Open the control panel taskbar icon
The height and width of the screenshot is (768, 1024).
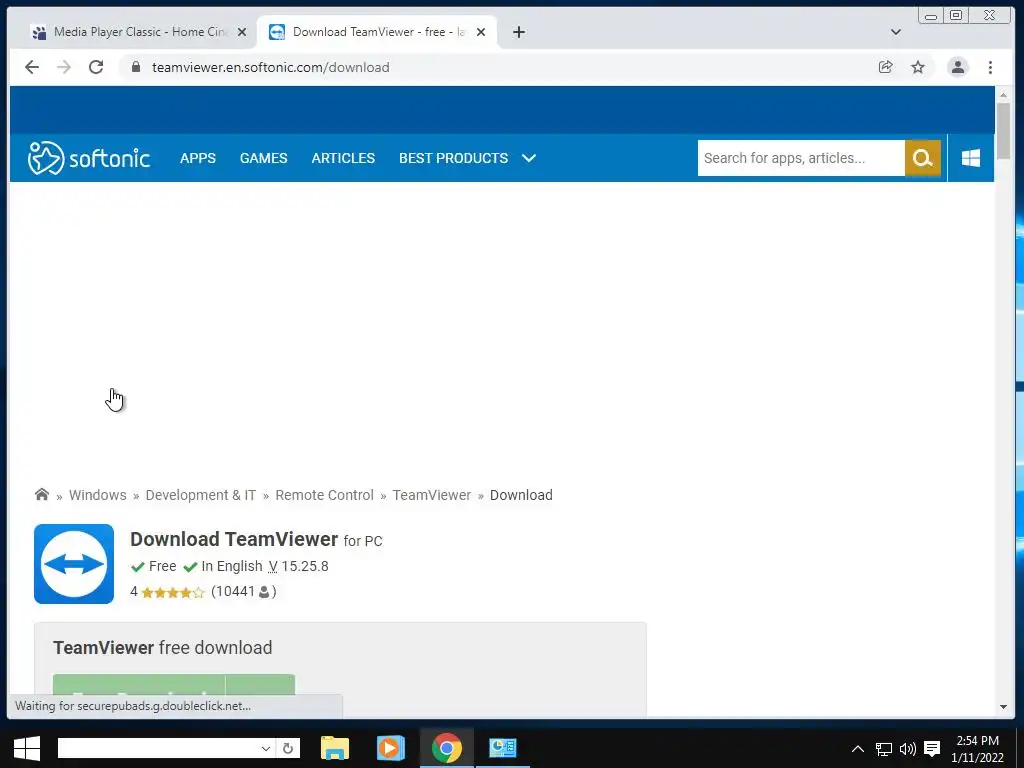(503, 748)
